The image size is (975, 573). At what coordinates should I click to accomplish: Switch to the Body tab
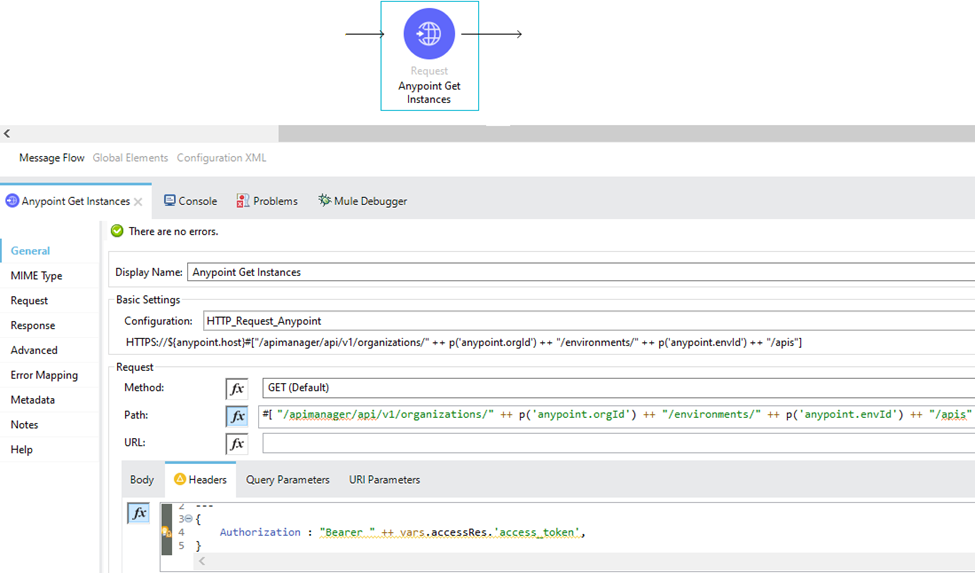point(142,480)
